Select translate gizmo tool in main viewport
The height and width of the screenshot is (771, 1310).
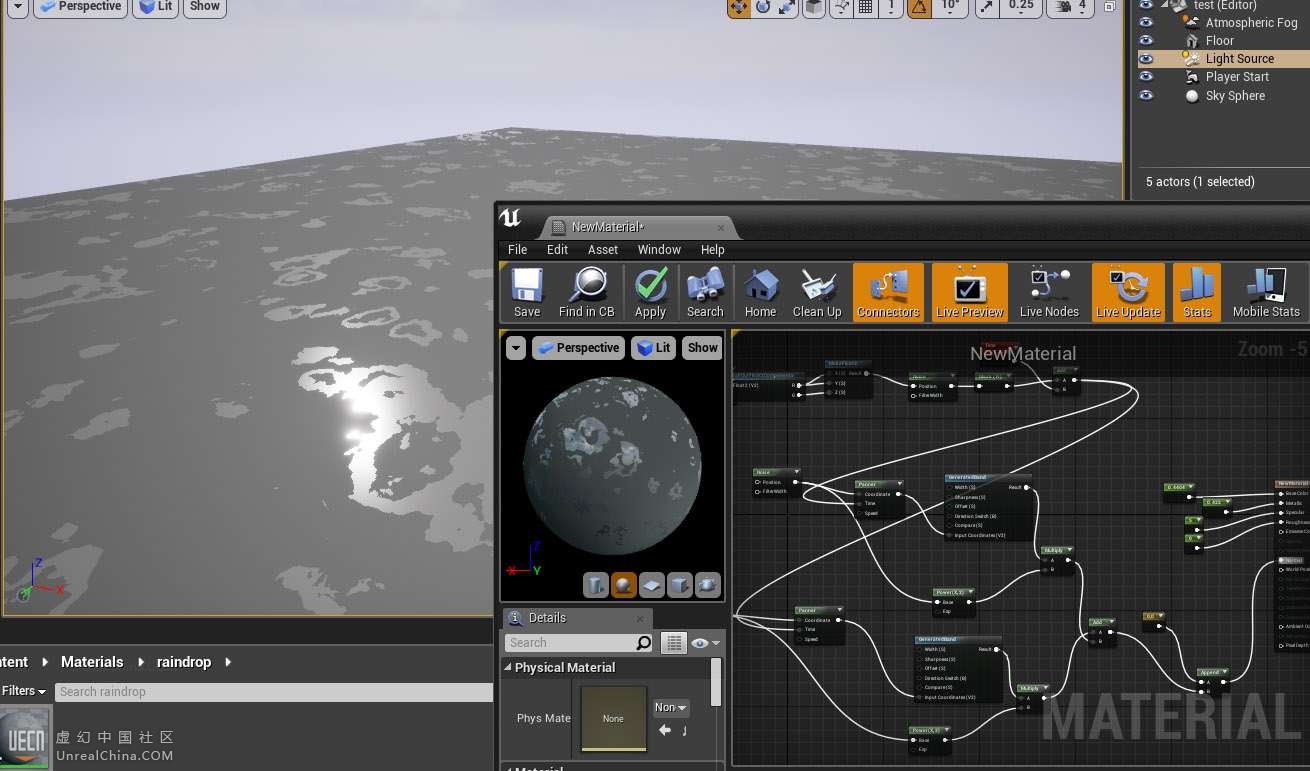pos(738,7)
